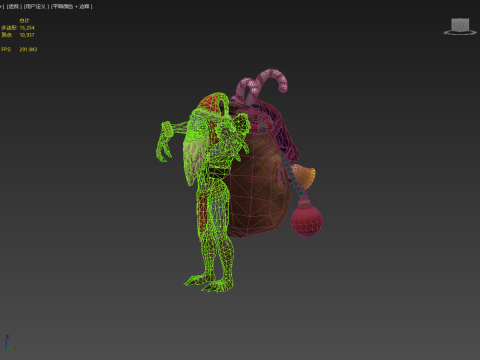Open the [平面颜色 + 边面] shading menu

tap(71, 6)
